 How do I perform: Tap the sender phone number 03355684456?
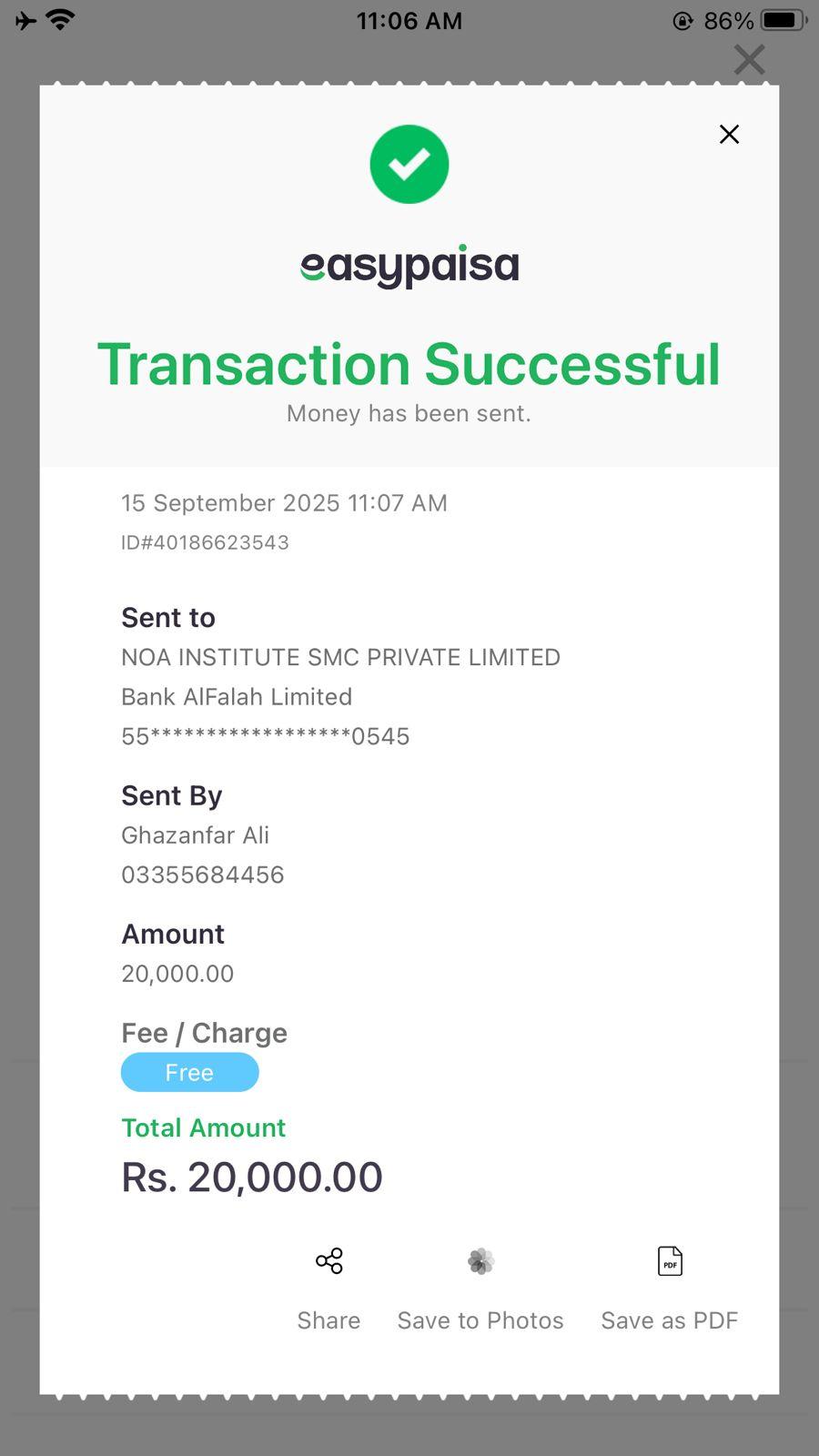(x=203, y=875)
